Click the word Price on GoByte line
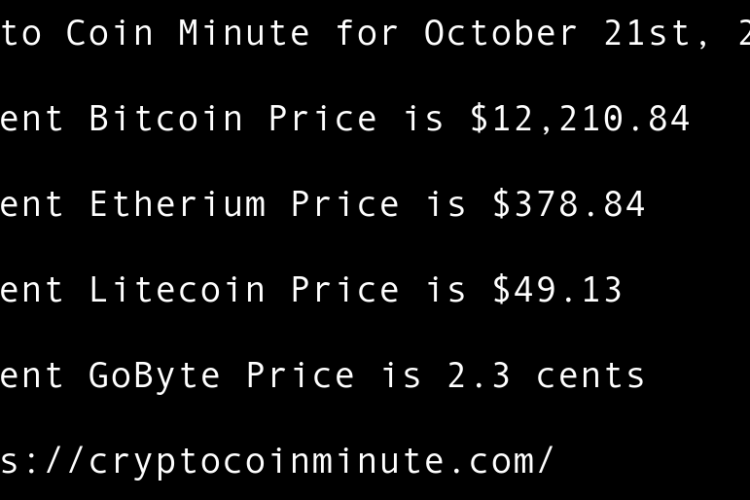Image resolution: width=750 pixels, height=500 pixels. [x=300, y=376]
